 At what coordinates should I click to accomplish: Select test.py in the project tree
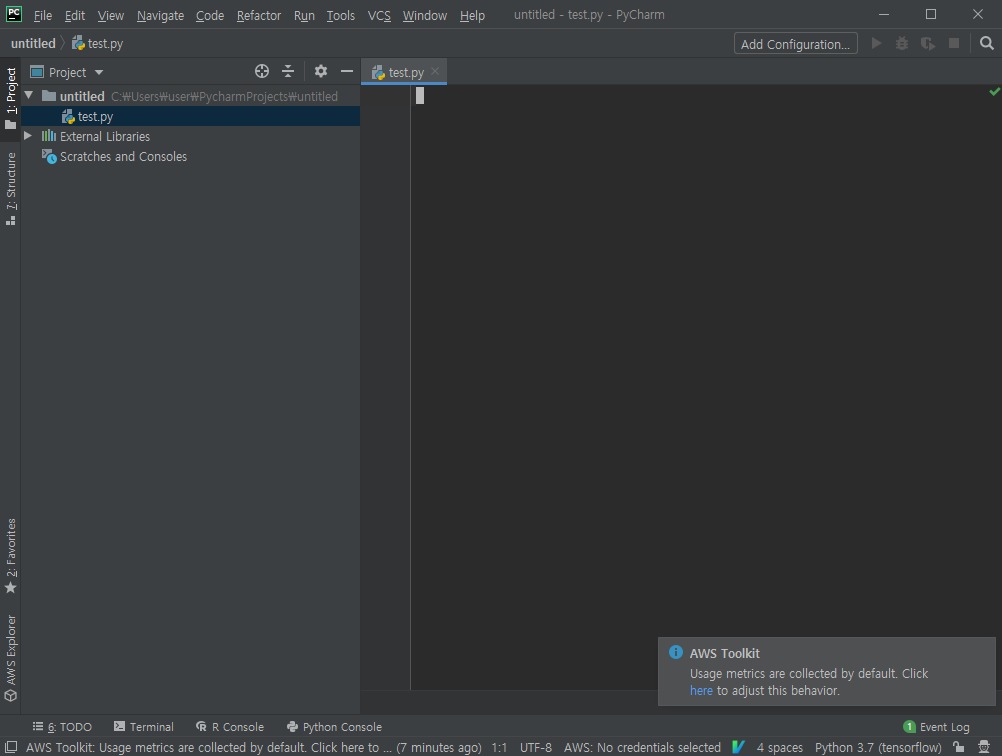(x=190, y=116)
